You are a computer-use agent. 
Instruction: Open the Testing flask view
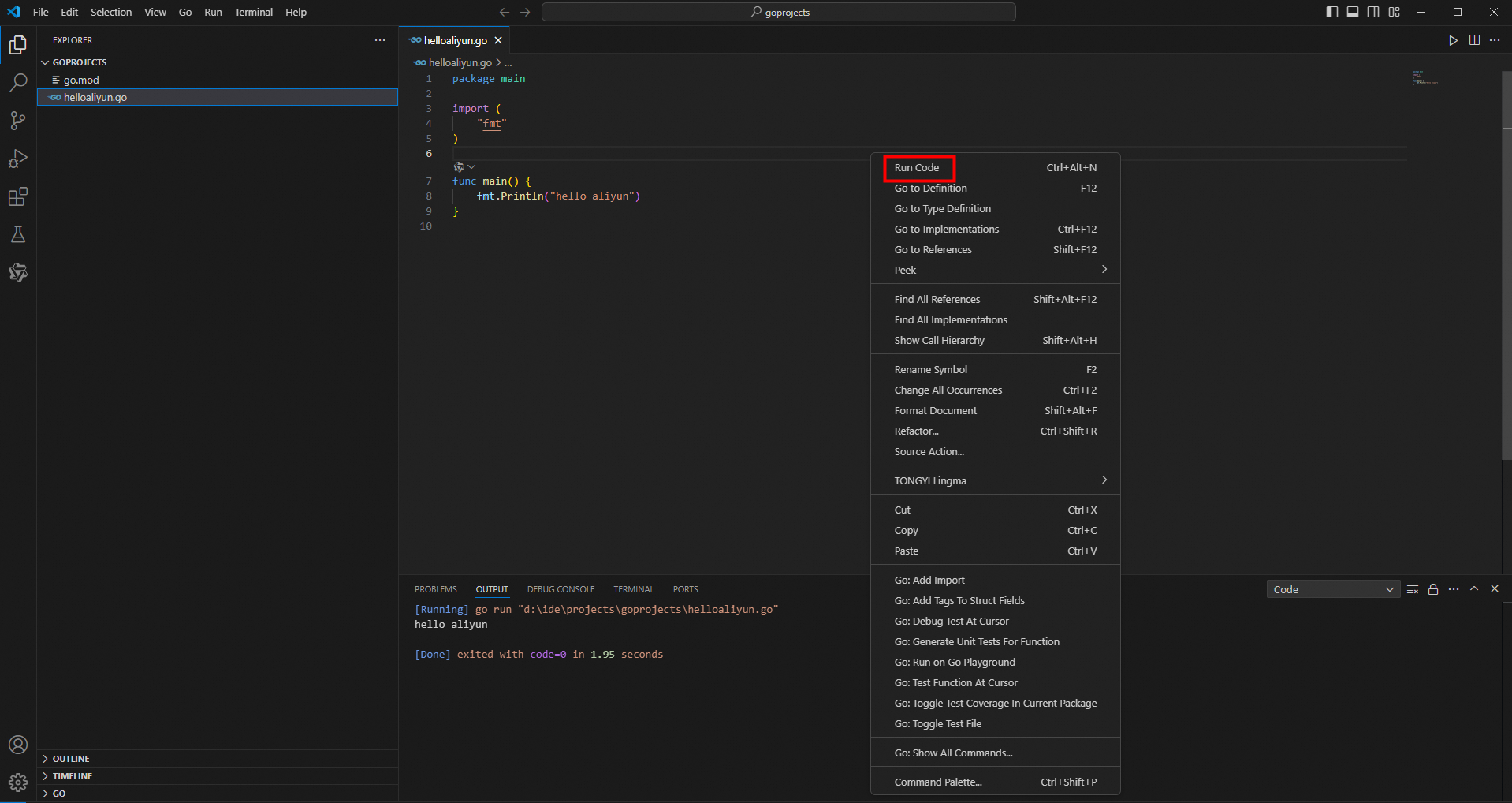pos(18,234)
